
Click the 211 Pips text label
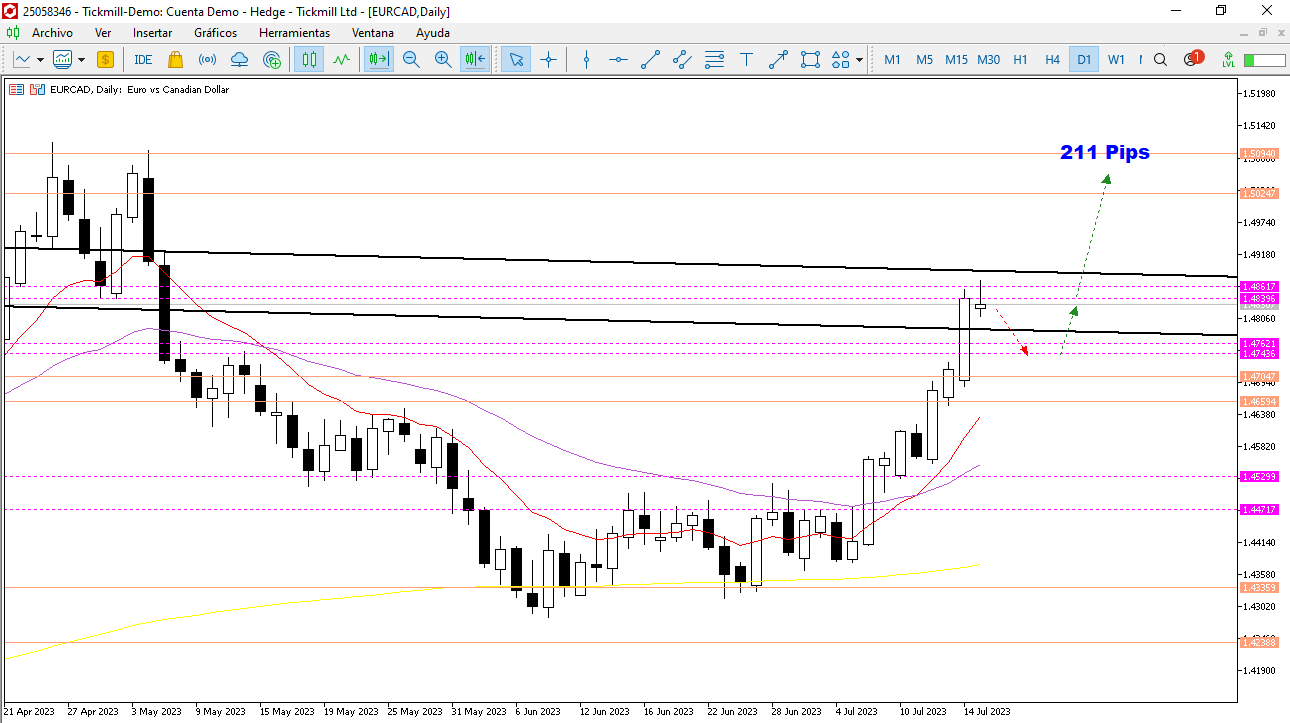(x=1105, y=153)
